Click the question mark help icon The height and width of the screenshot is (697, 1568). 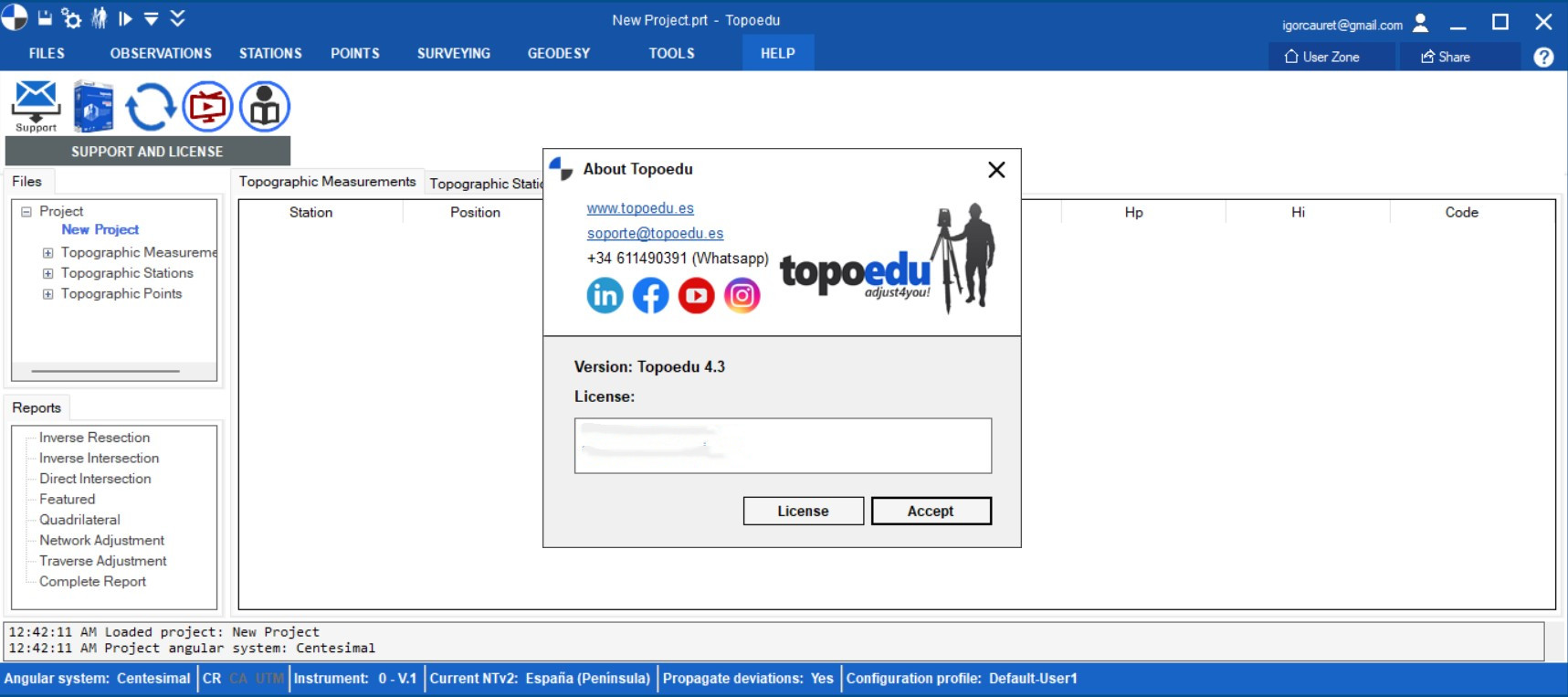[x=1543, y=57]
